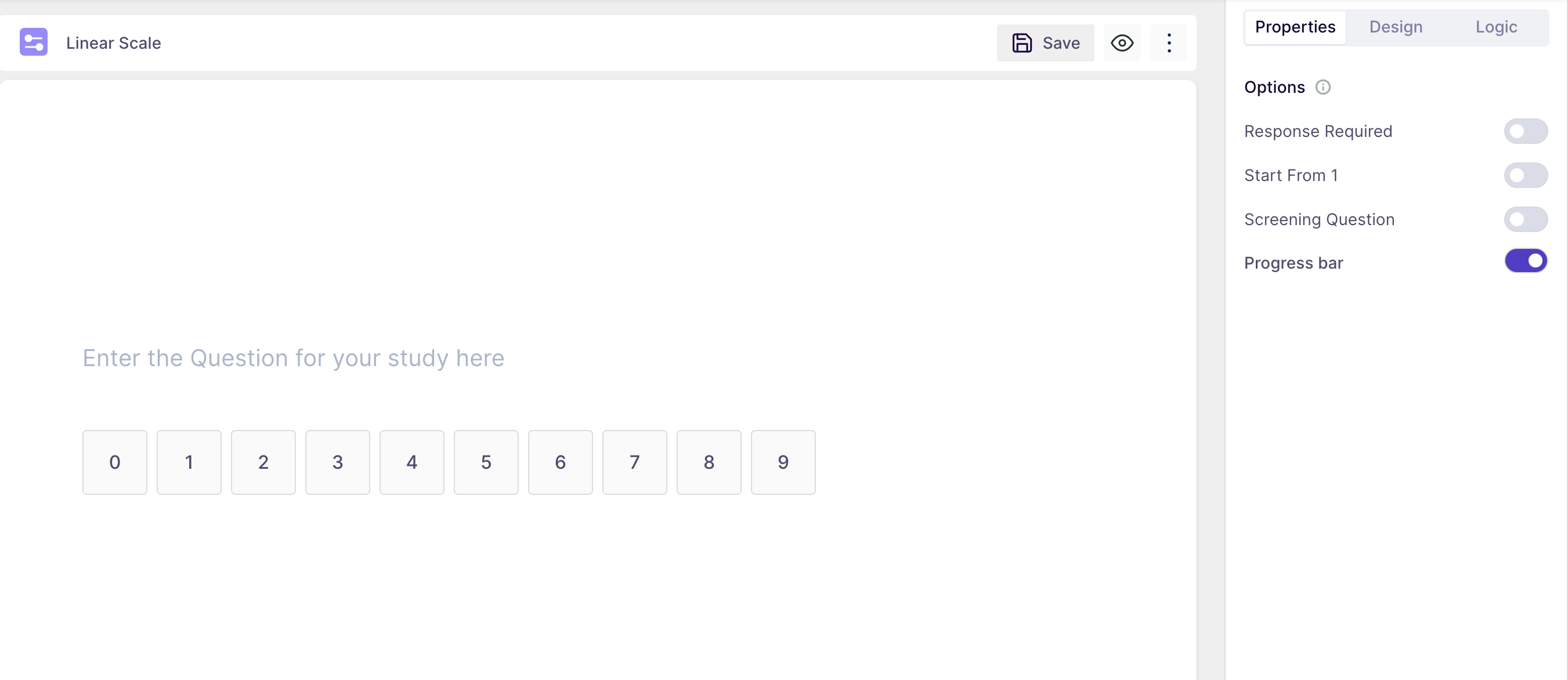Save the Linear Scale question

click(1045, 43)
